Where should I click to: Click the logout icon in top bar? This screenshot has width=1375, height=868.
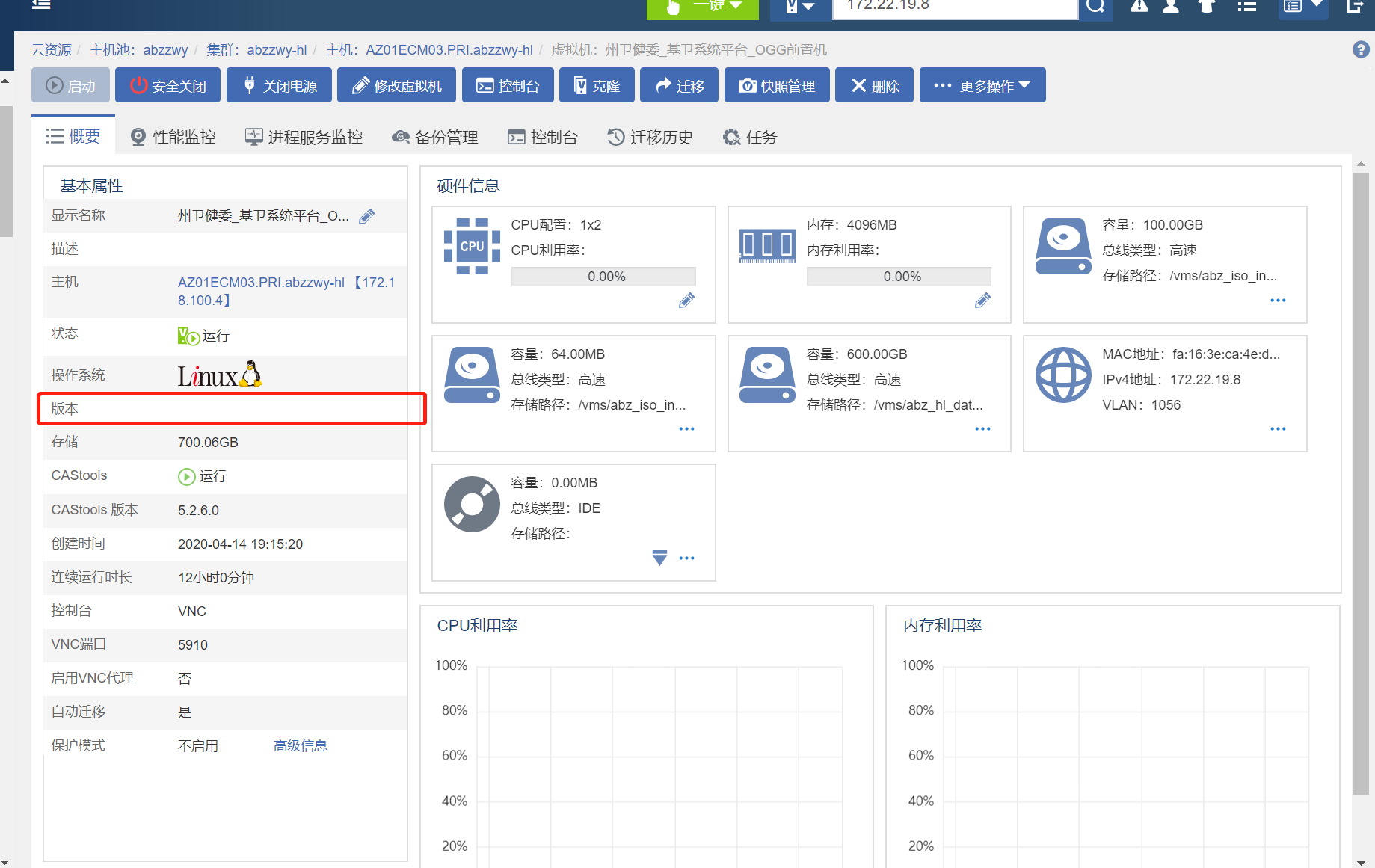[x=1356, y=6]
